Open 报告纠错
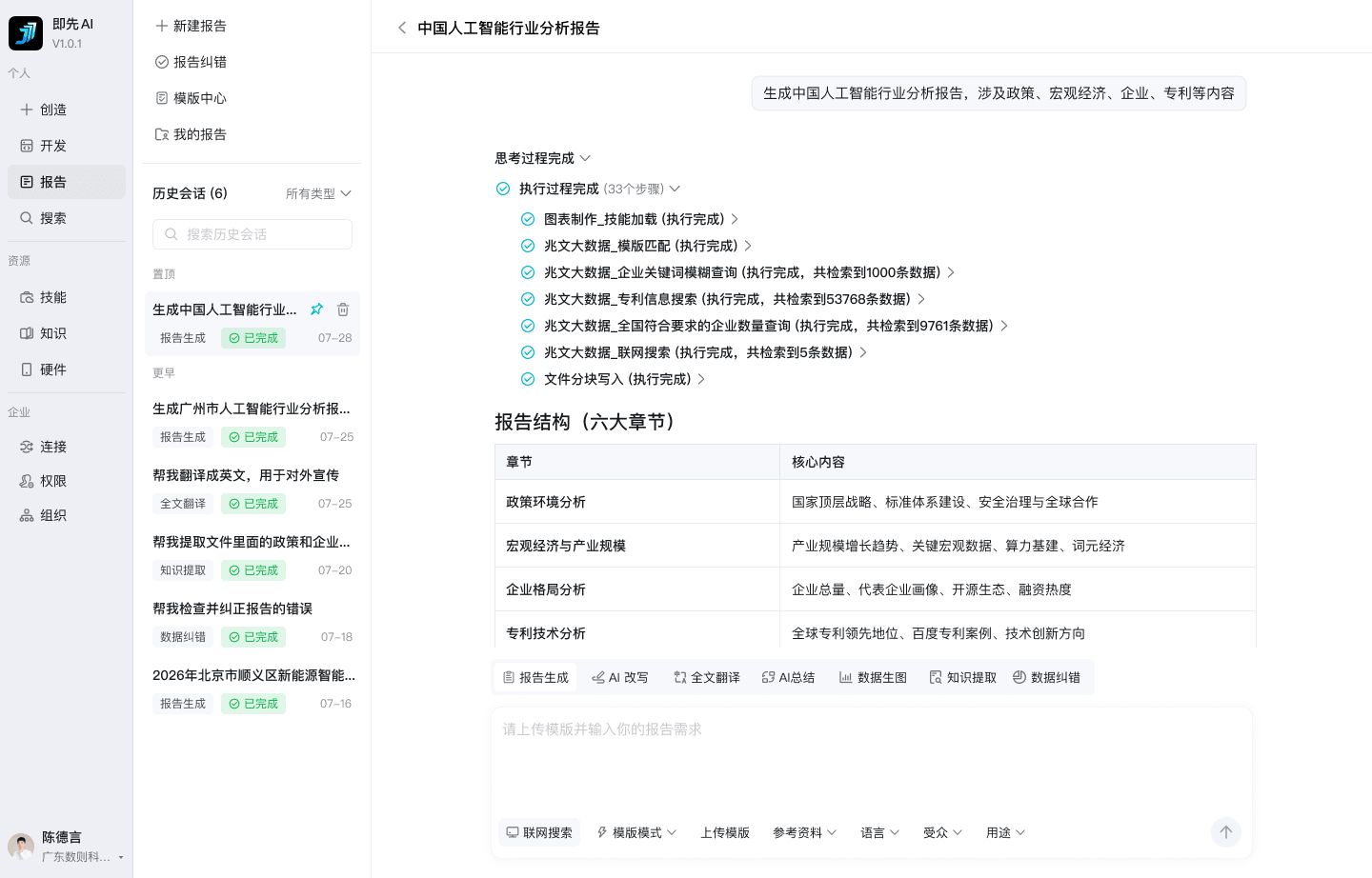 click(x=191, y=62)
